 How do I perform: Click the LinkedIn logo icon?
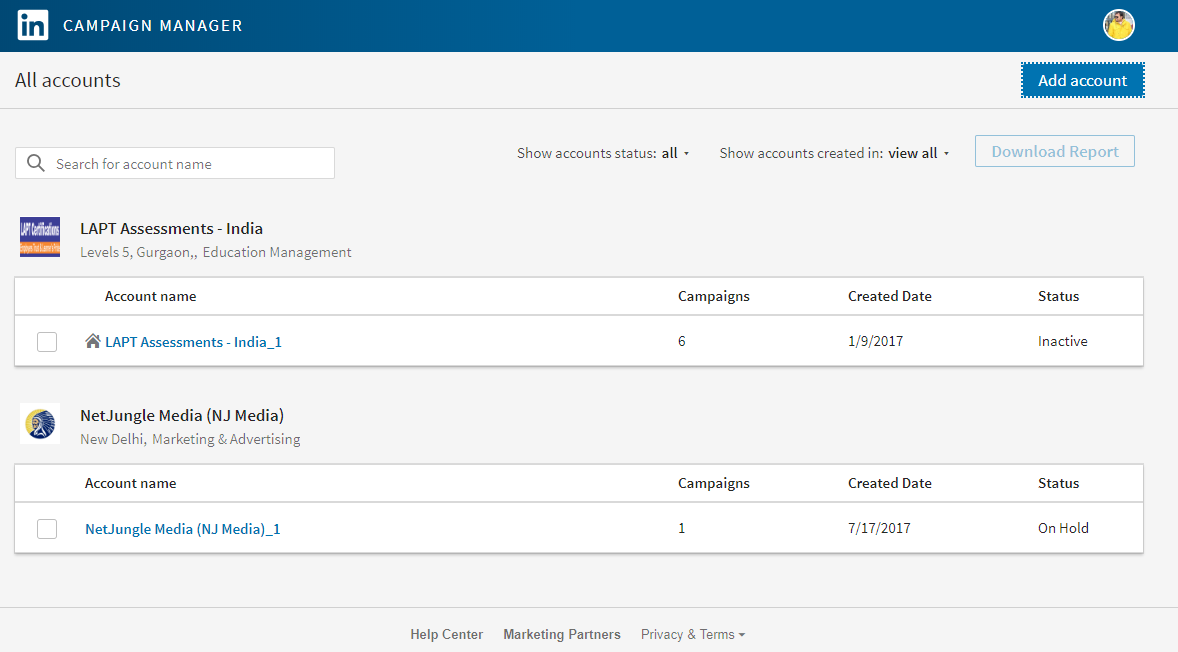(33, 26)
